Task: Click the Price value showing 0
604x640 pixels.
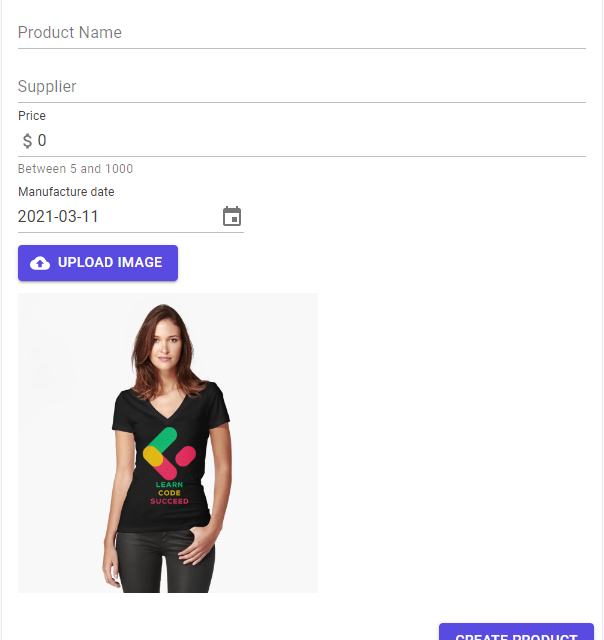Action: click(42, 141)
